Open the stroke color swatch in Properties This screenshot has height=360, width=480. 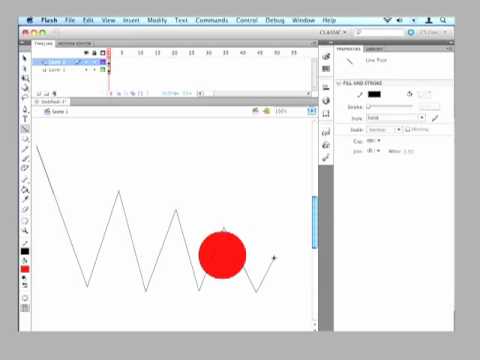(374, 94)
